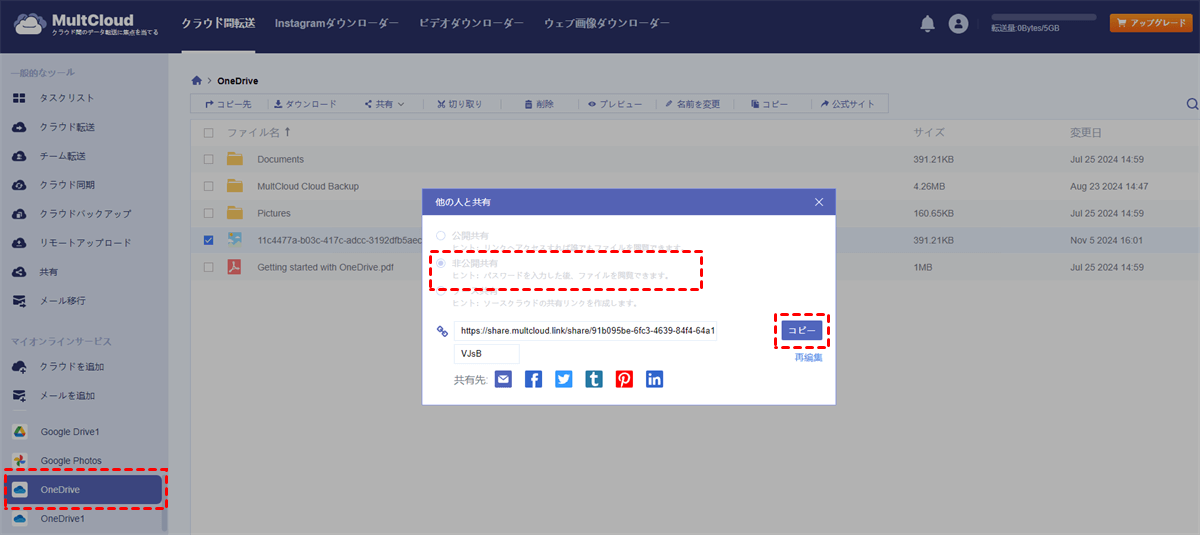Viewport: 1200px width, 535px height.
Task: Click ダウンロード in the toolbar
Action: coord(305,104)
